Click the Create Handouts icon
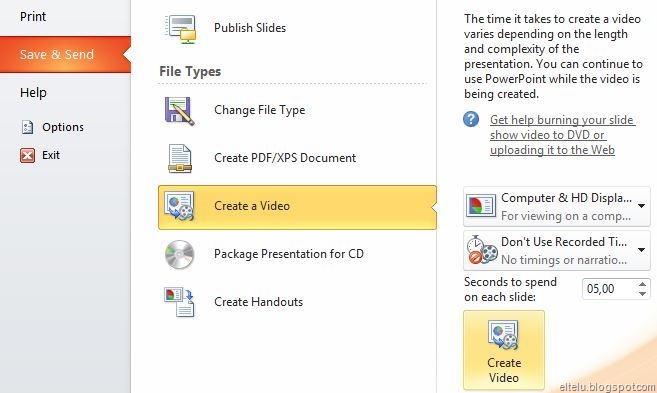The image size is (657, 393). pyautogui.click(x=179, y=302)
